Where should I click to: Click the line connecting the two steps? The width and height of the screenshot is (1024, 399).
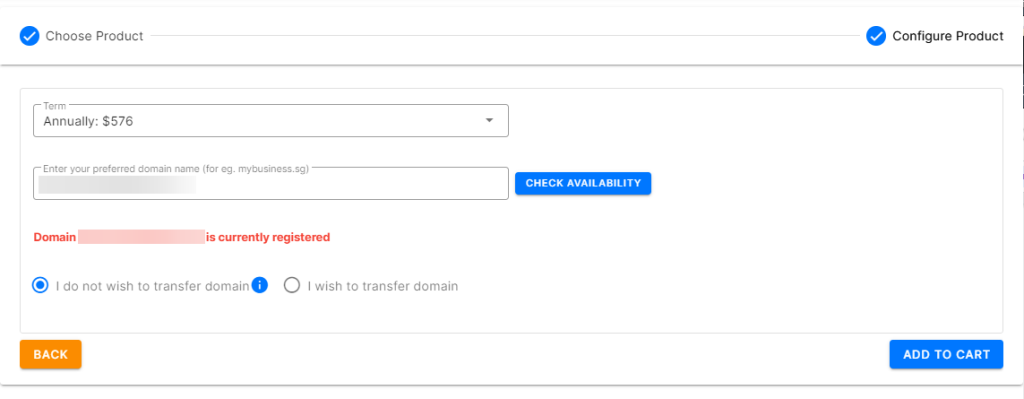505,36
